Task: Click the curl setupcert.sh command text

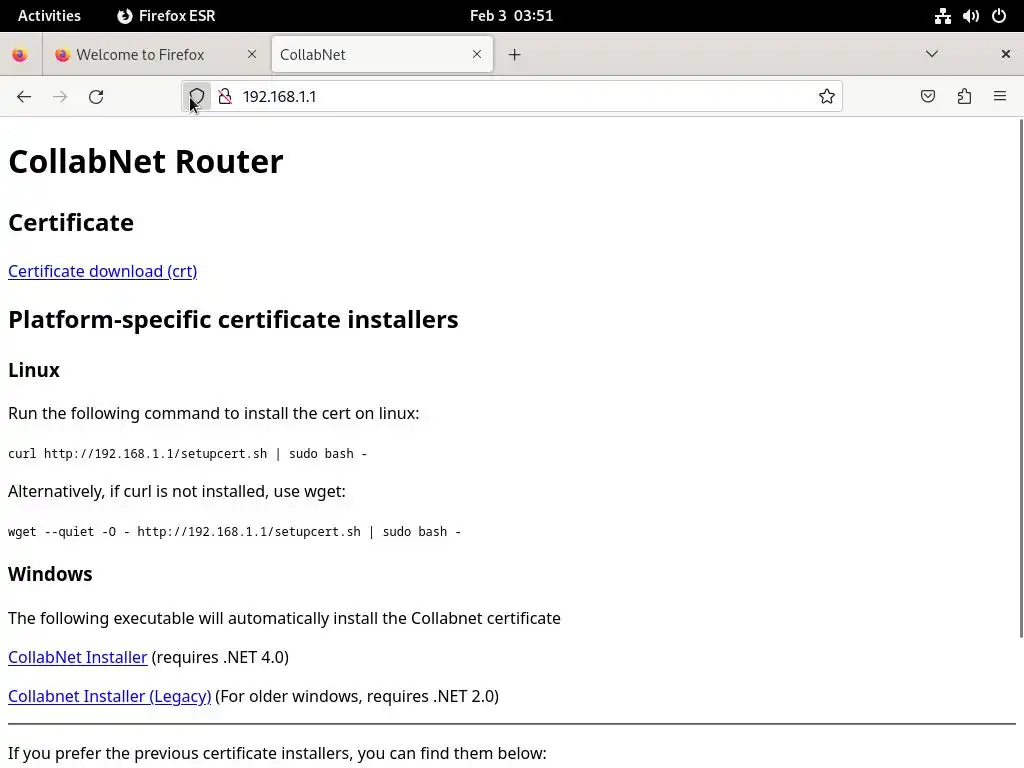Action: (187, 454)
